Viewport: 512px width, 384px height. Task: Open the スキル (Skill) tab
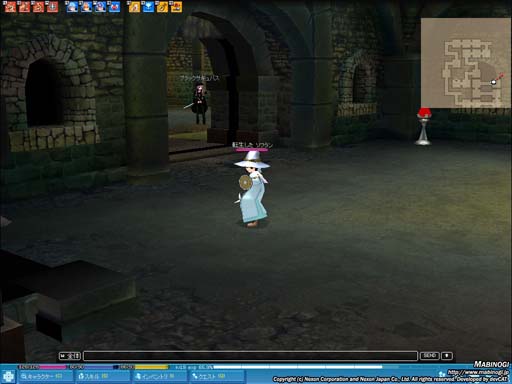click(x=103, y=376)
